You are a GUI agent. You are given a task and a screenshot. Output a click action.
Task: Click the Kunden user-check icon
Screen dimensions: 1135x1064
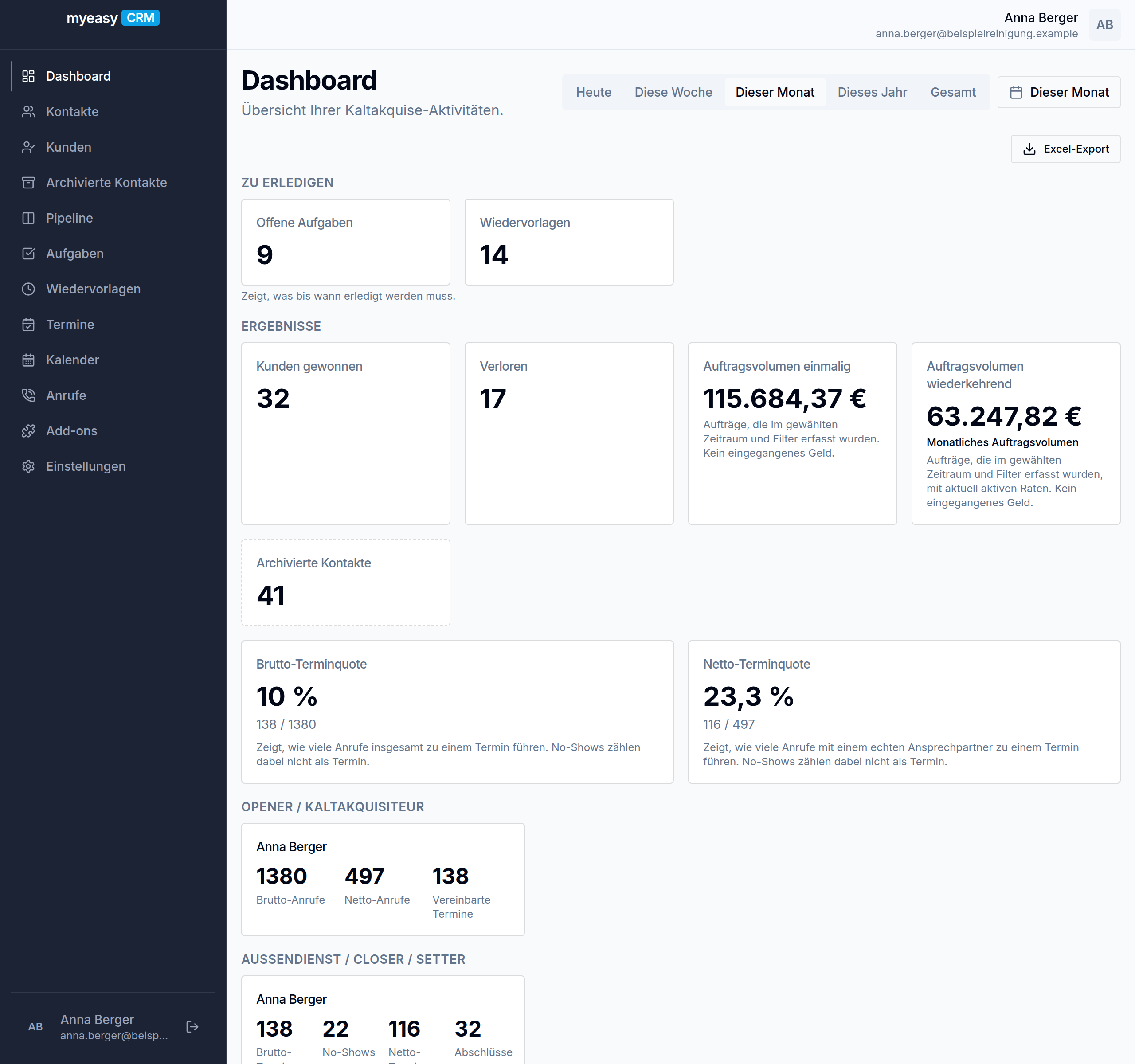point(28,147)
